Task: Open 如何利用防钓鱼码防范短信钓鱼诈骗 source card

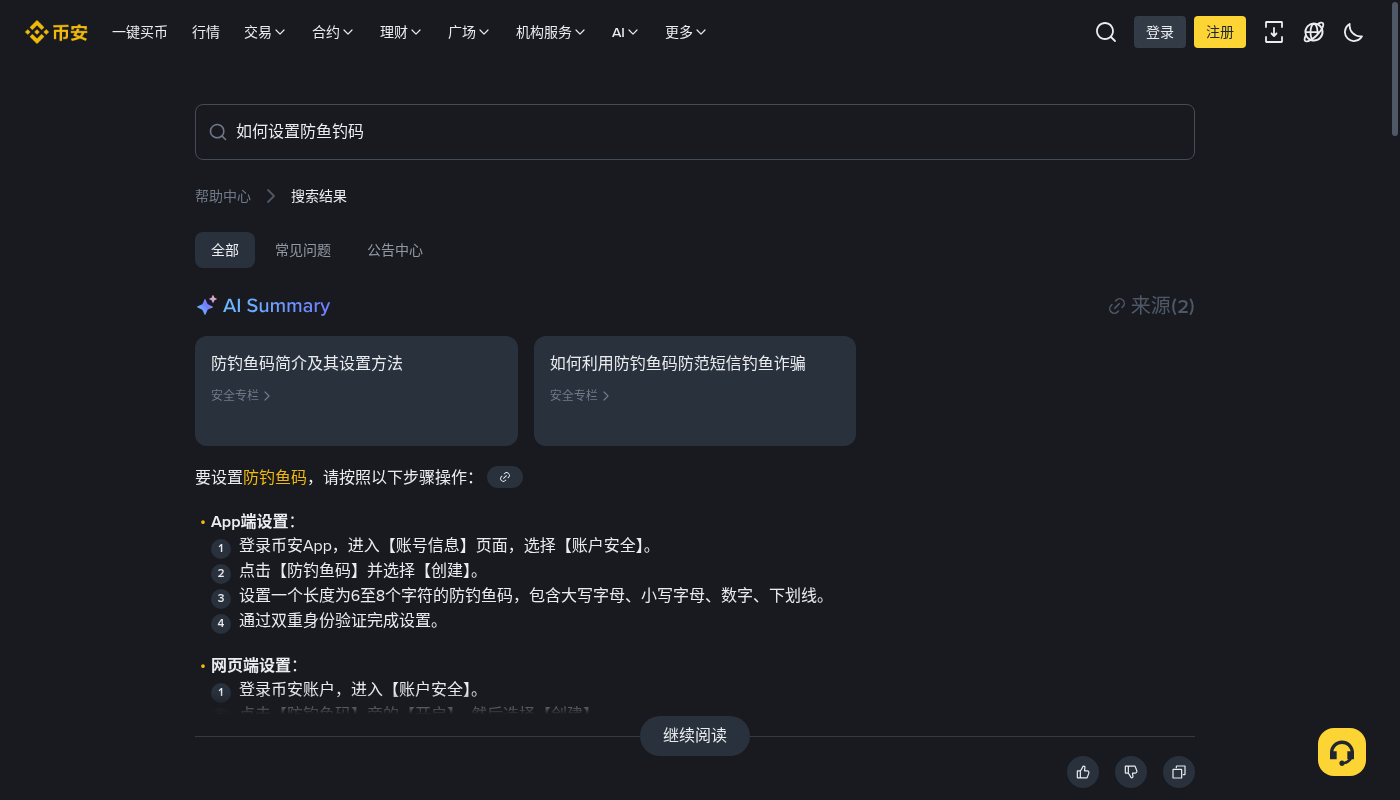Action: coord(695,391)
